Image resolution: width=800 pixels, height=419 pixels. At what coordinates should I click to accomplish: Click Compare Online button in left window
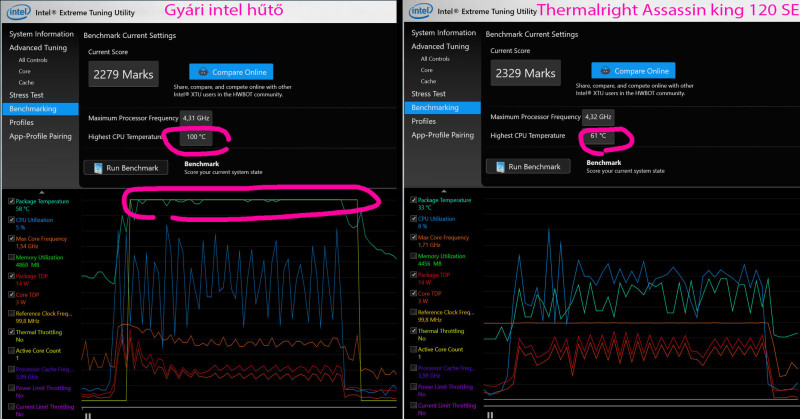point(231,72)
